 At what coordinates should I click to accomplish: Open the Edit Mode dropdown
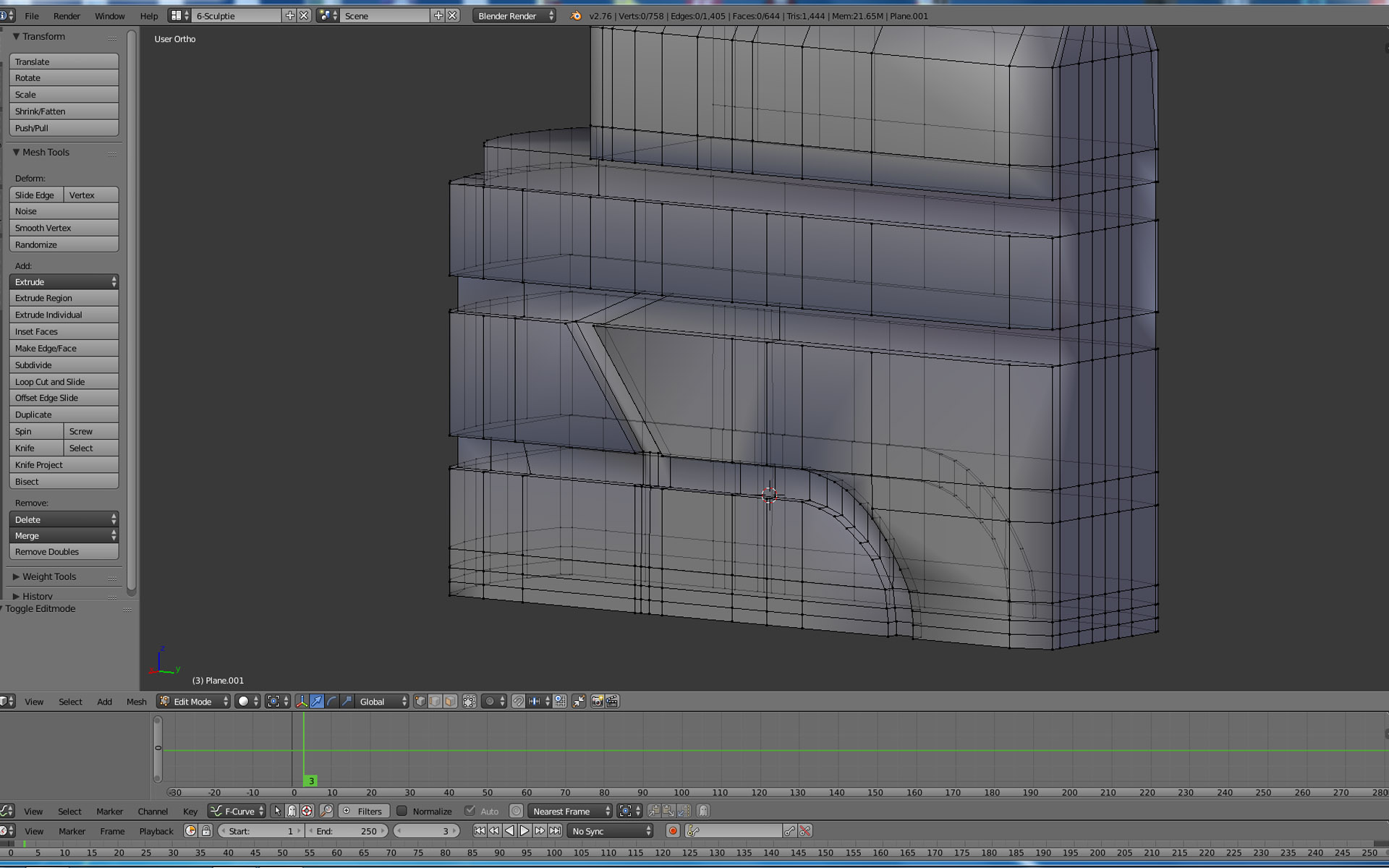[194, 701]
